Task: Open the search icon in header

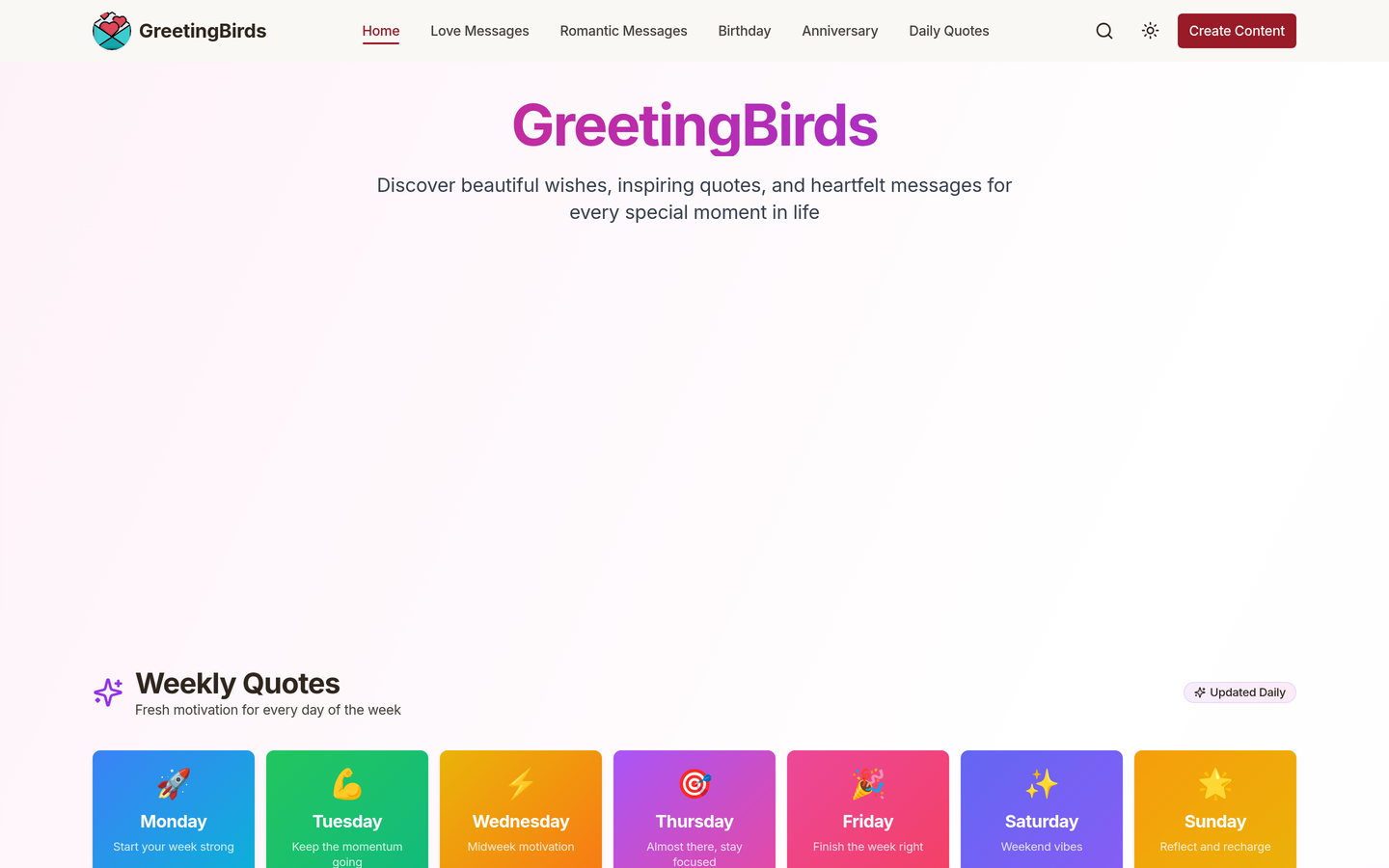Action: click(x=1104, y=31)
